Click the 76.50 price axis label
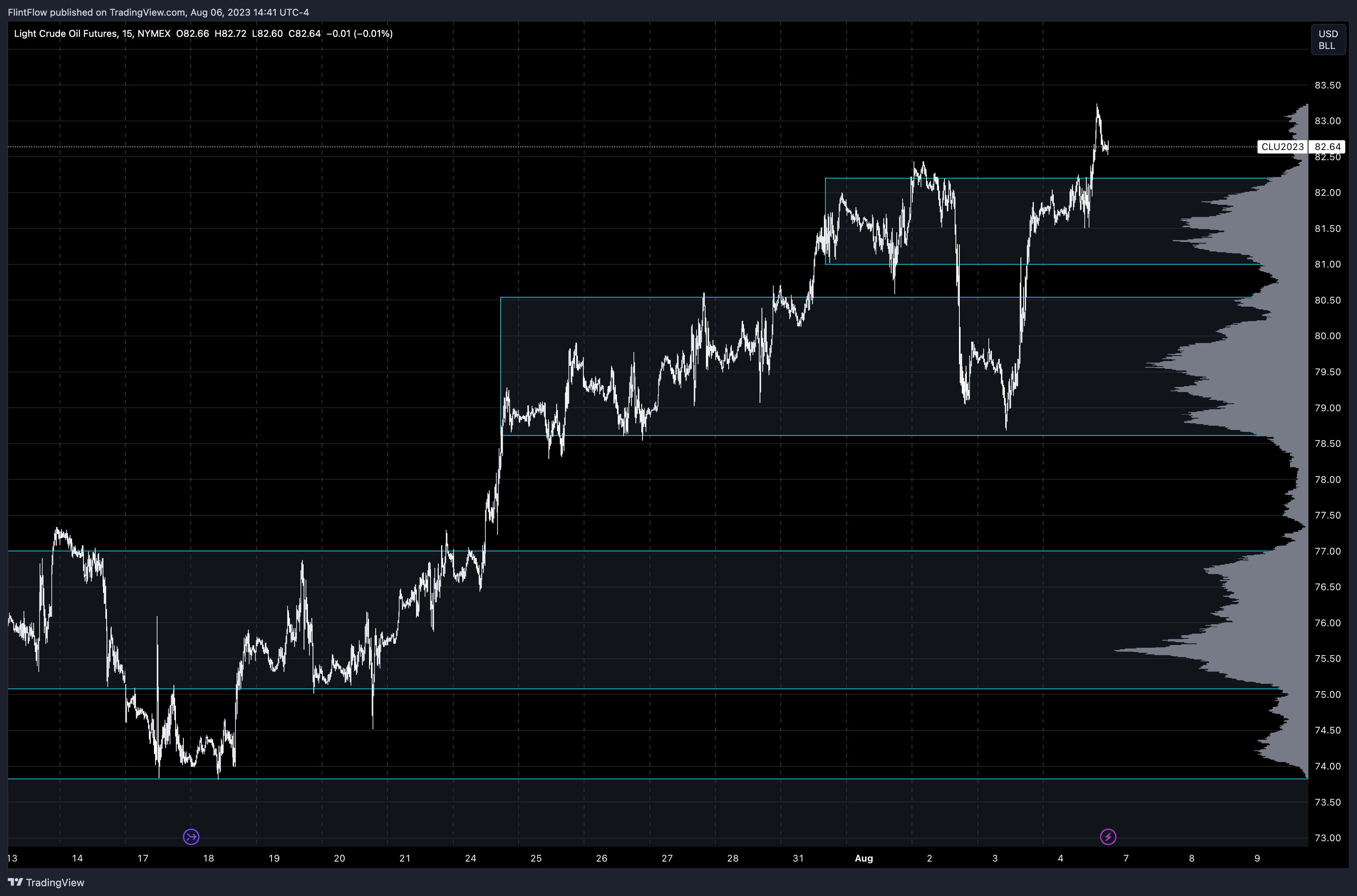 coord(1327,587)
